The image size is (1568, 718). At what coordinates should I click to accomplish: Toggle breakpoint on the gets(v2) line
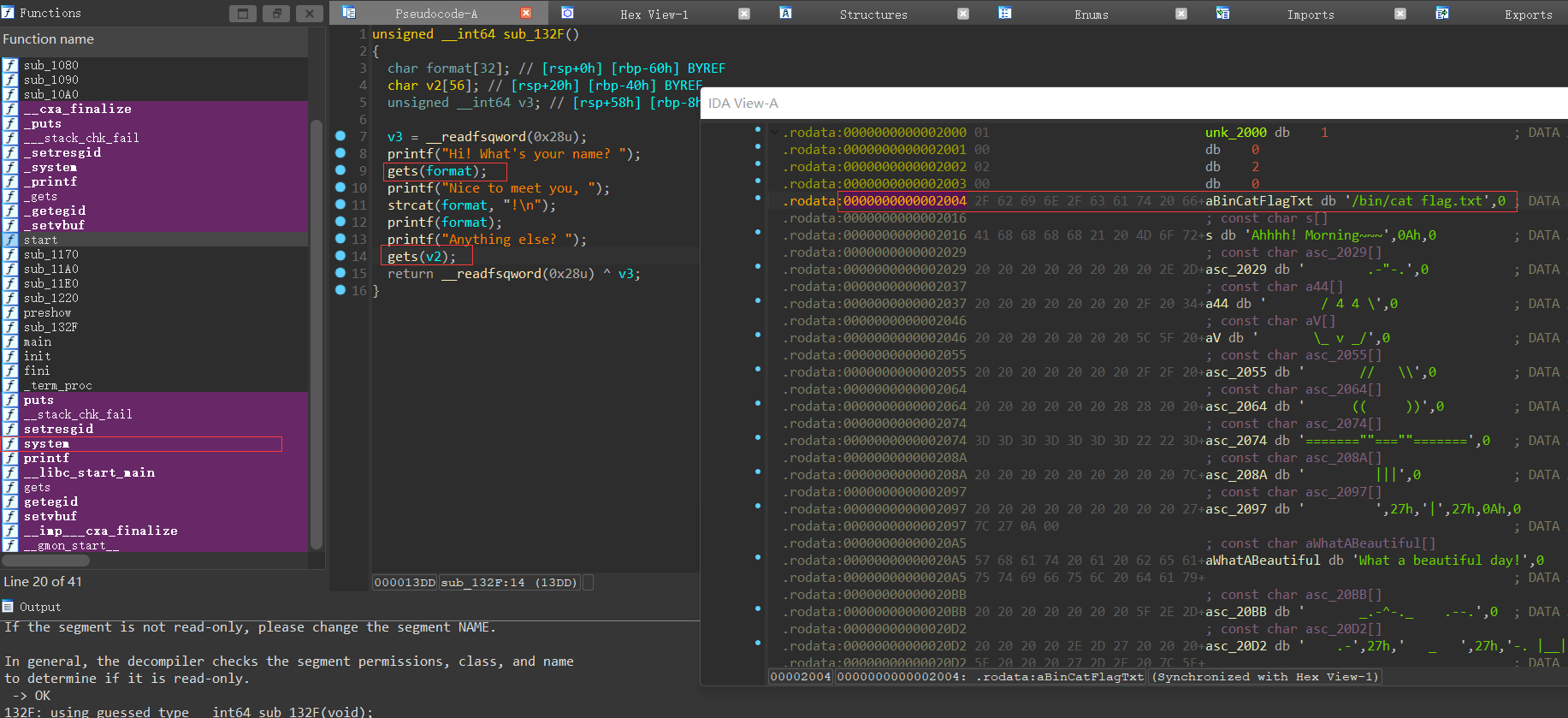[340, 256]
